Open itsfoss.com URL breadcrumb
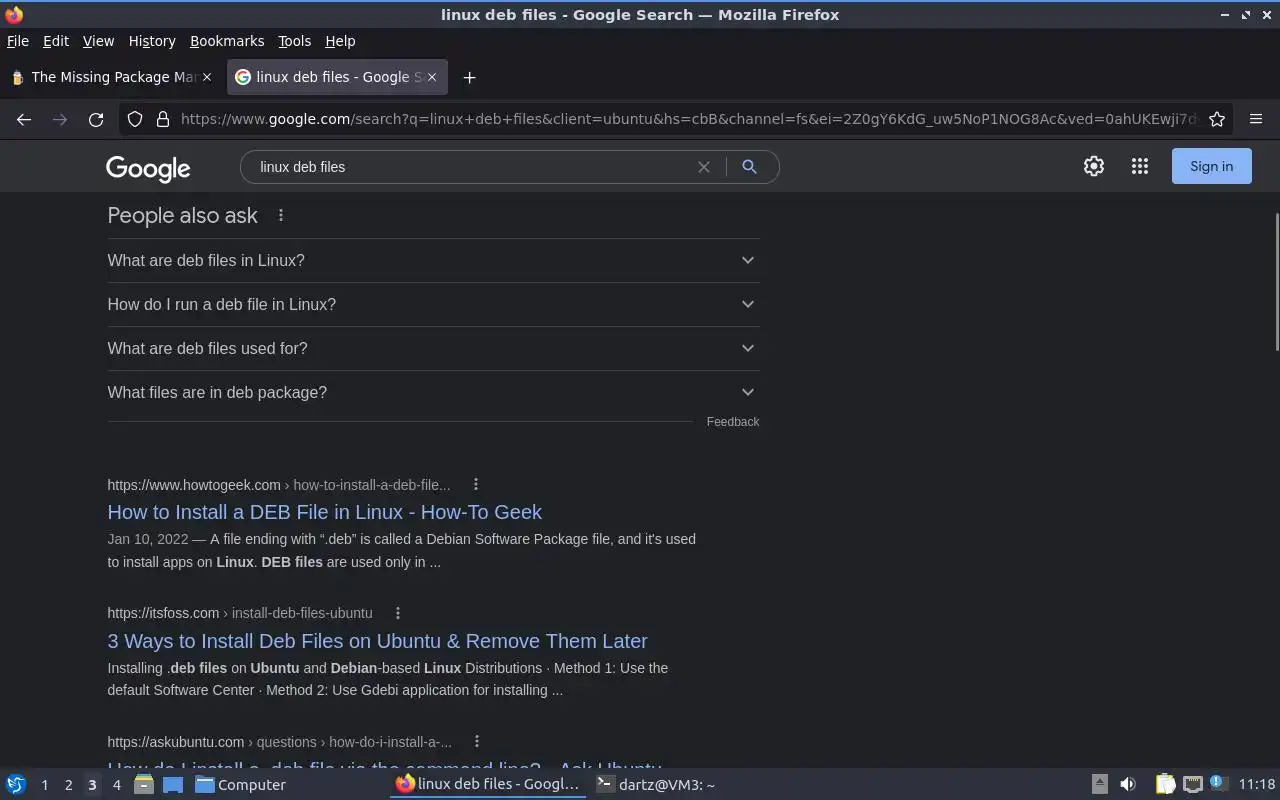1280x800 pixels. tap(240, 613)
